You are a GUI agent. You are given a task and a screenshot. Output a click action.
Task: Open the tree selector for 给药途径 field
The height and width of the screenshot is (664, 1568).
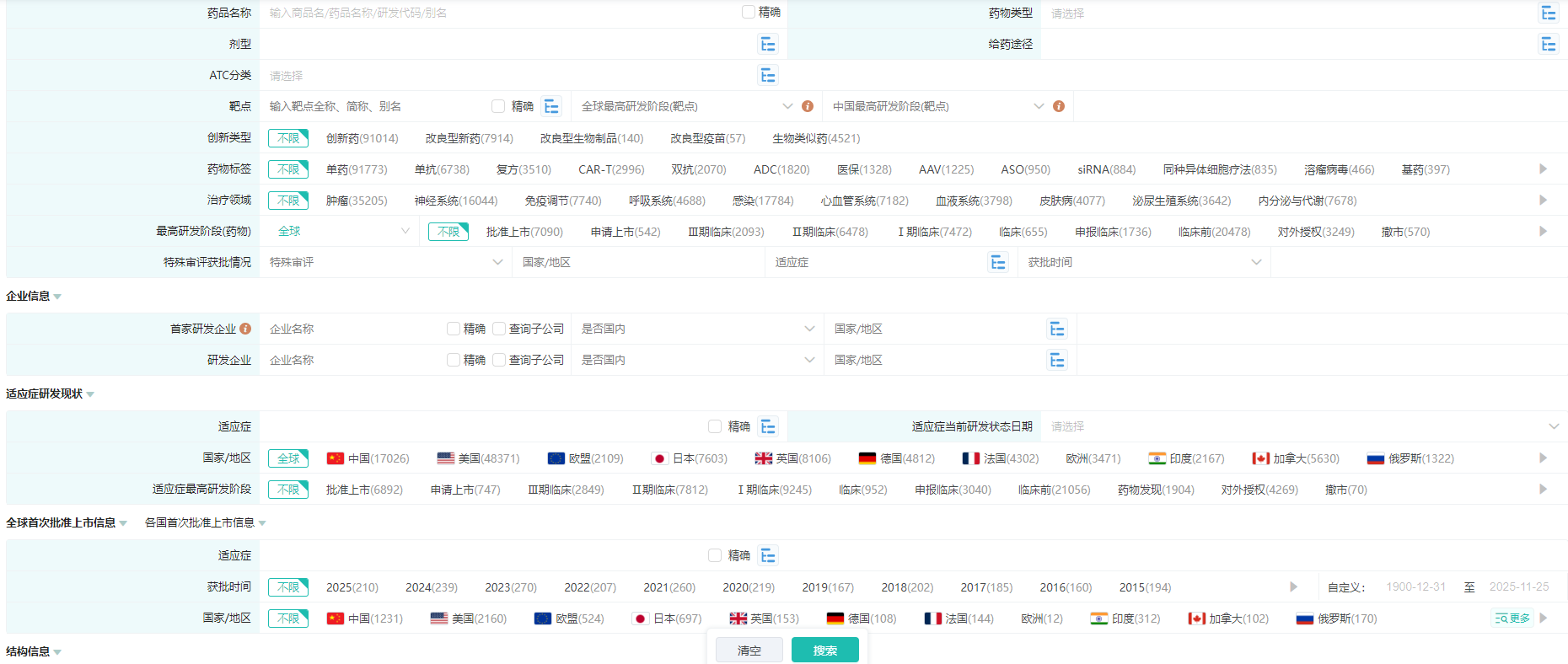pyautogui.click(x=1548, y=44)
